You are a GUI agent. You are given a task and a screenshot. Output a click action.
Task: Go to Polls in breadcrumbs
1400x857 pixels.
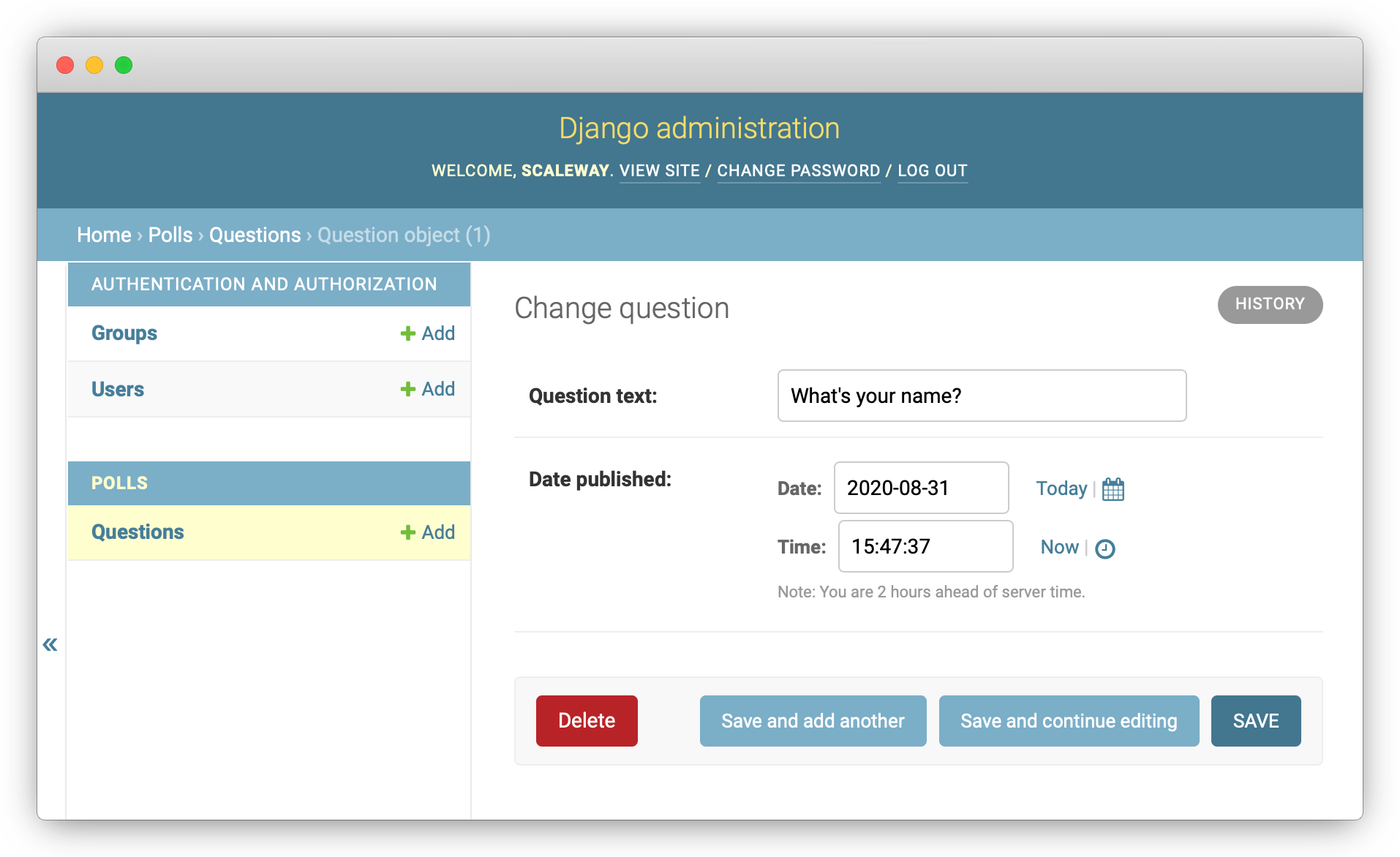pyautogui.click(x=170, y=235)
